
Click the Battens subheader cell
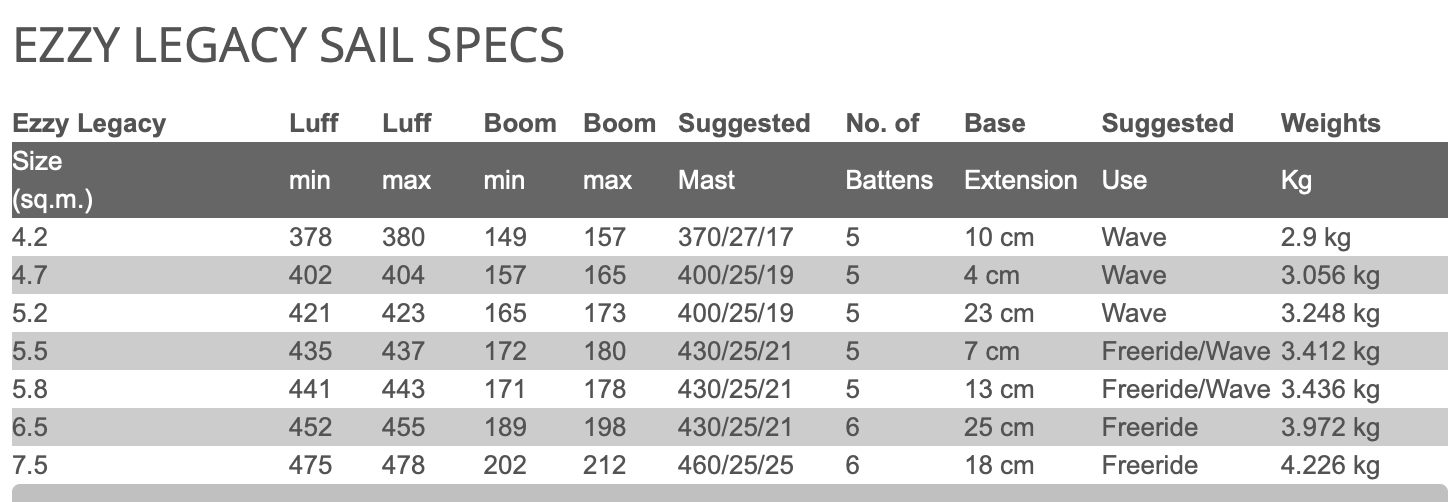click(888, 181)
